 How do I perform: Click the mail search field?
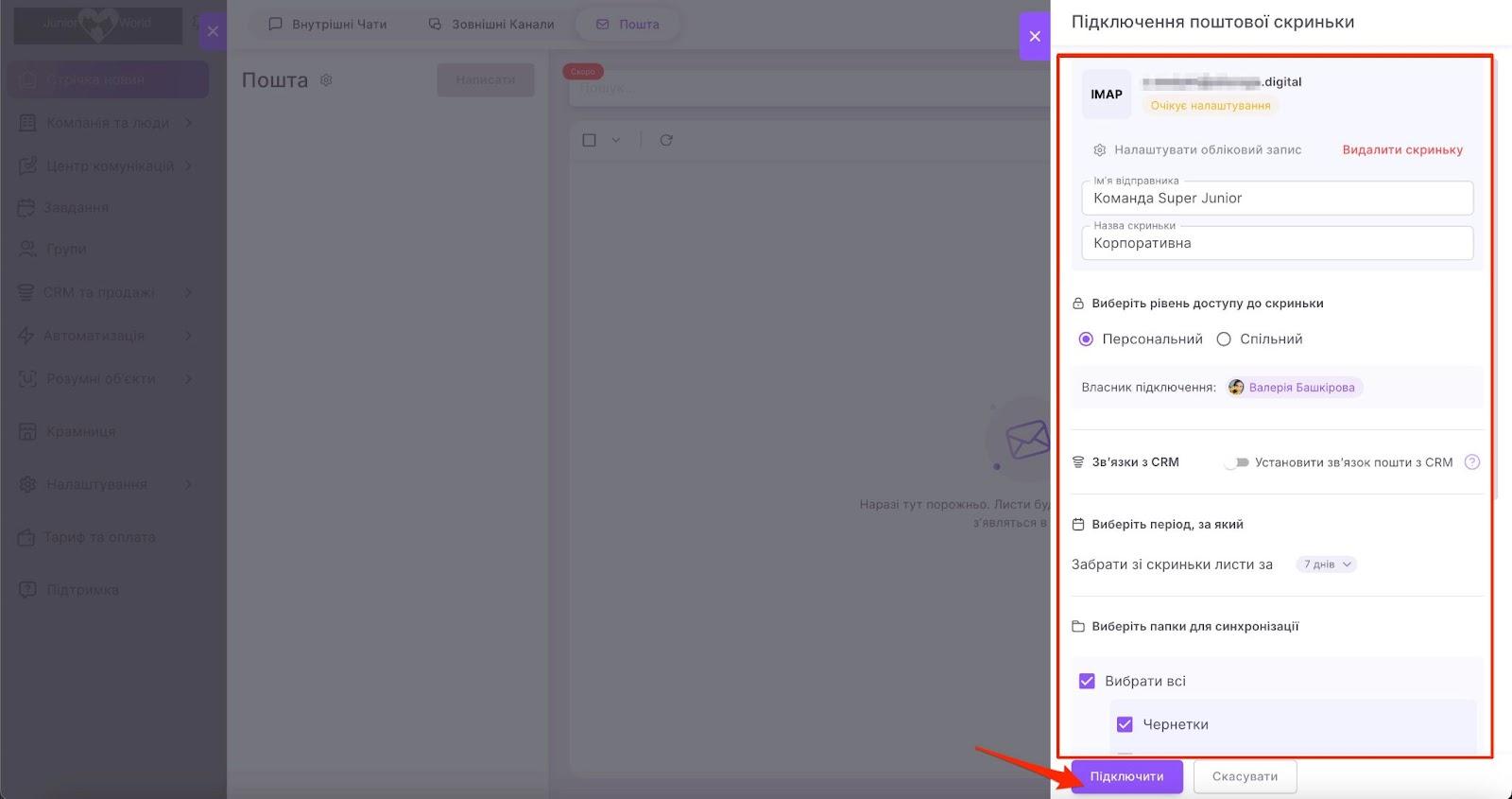click(x=808, y=88)
